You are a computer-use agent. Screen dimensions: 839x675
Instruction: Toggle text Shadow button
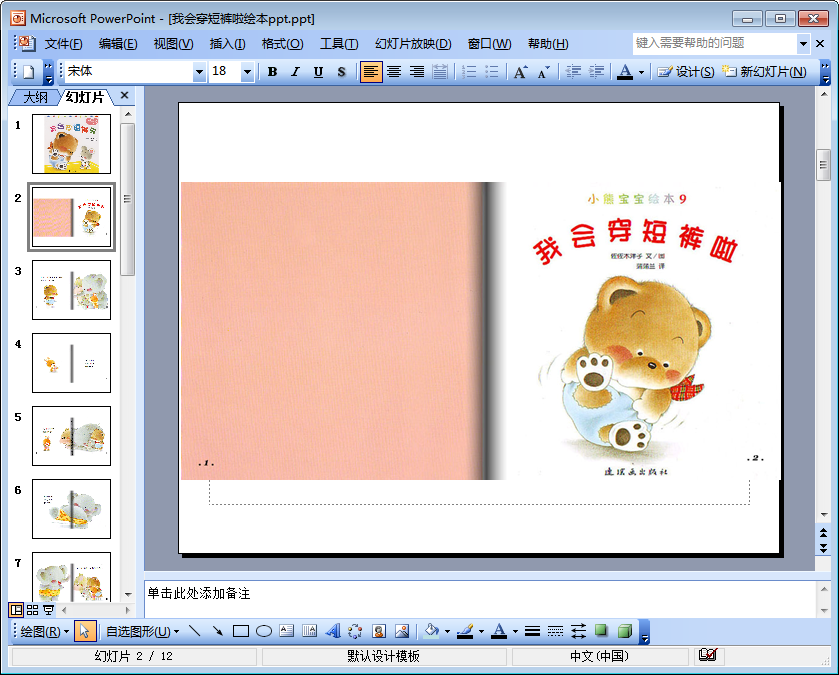(341, 72)
